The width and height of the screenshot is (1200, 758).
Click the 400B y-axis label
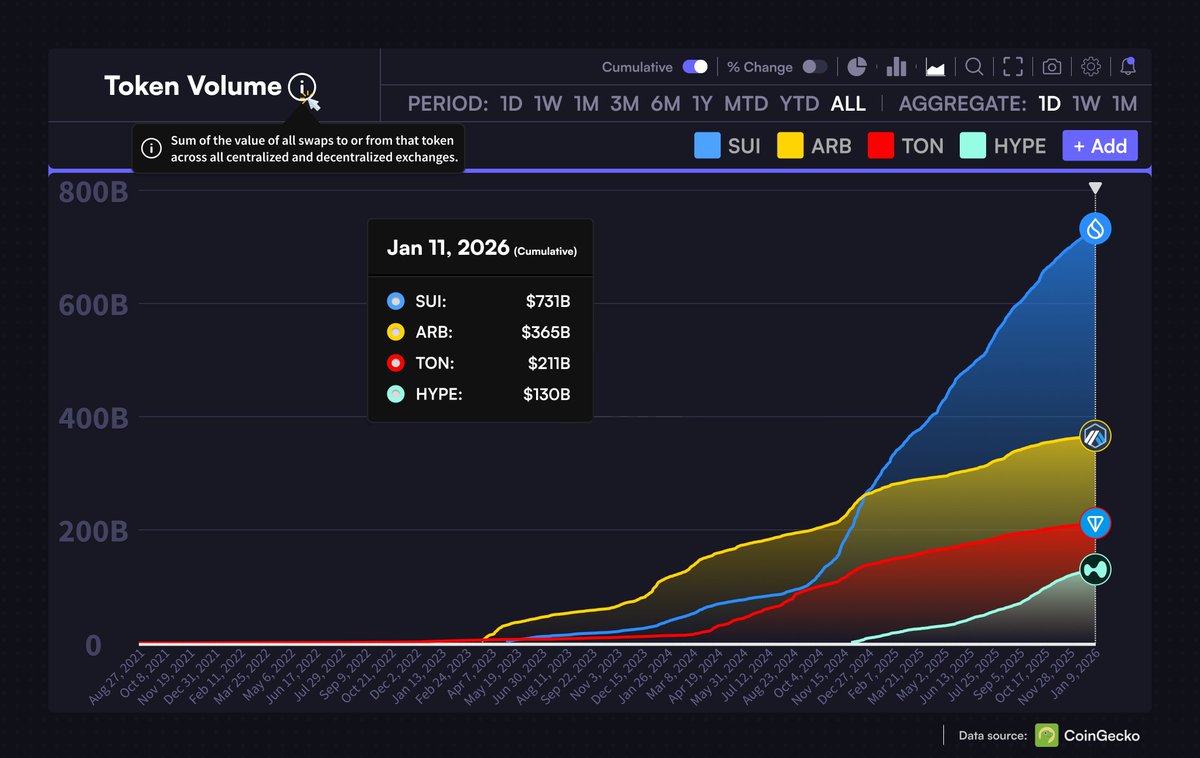click(x=93, y=418)
